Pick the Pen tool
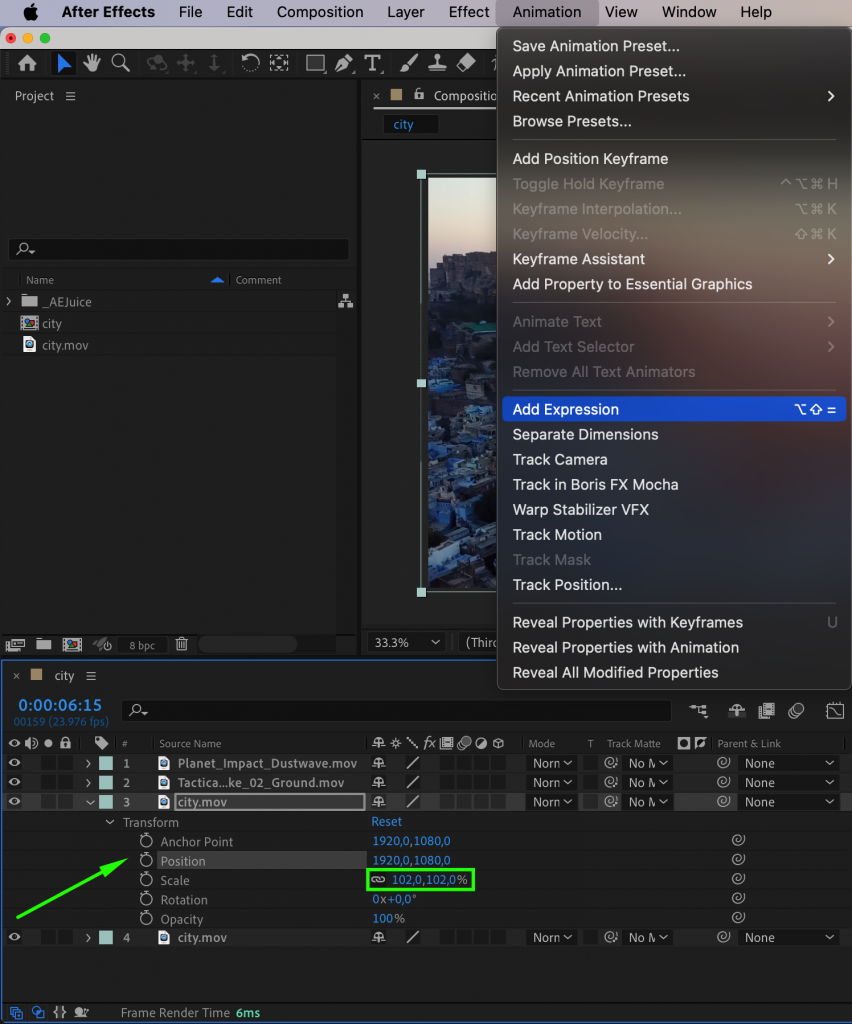The image size is (852, 1024). tap(344, 63)
